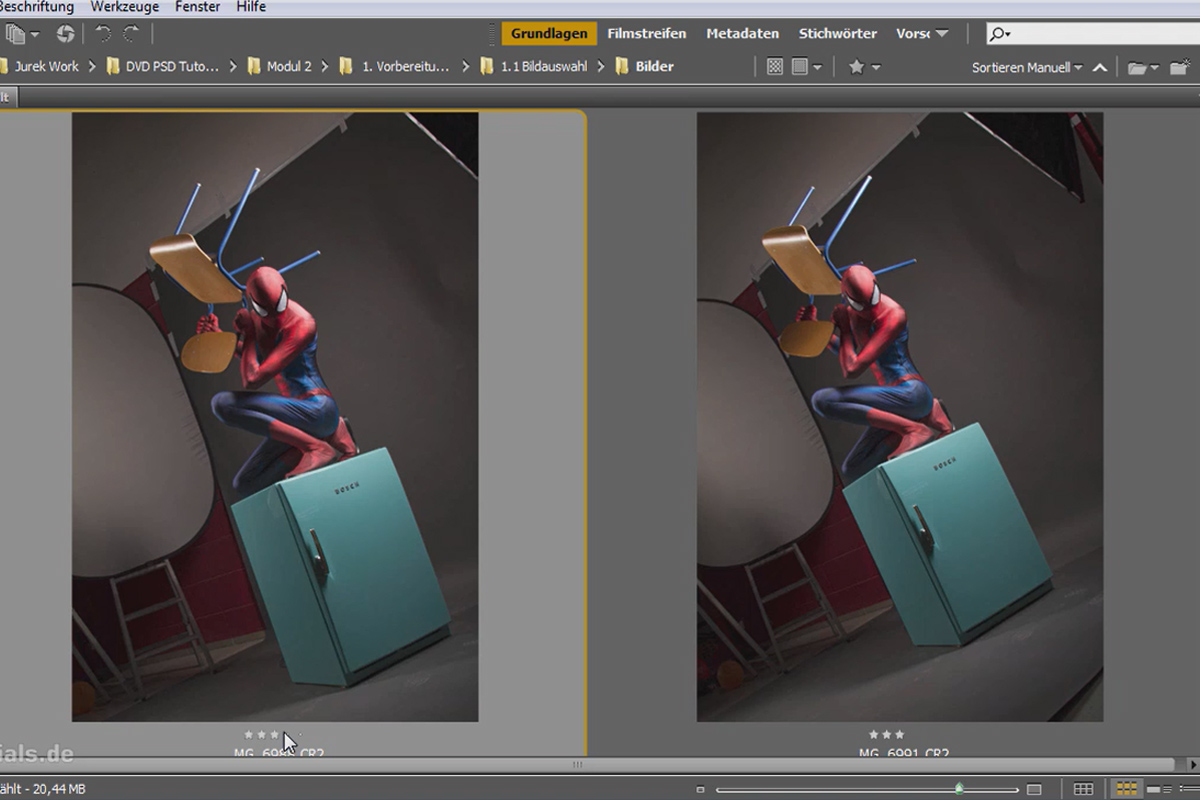Expand chevron after 1.1 Bildauswahl
Viewport: 1200px width, 800px height.
[602, 67]
